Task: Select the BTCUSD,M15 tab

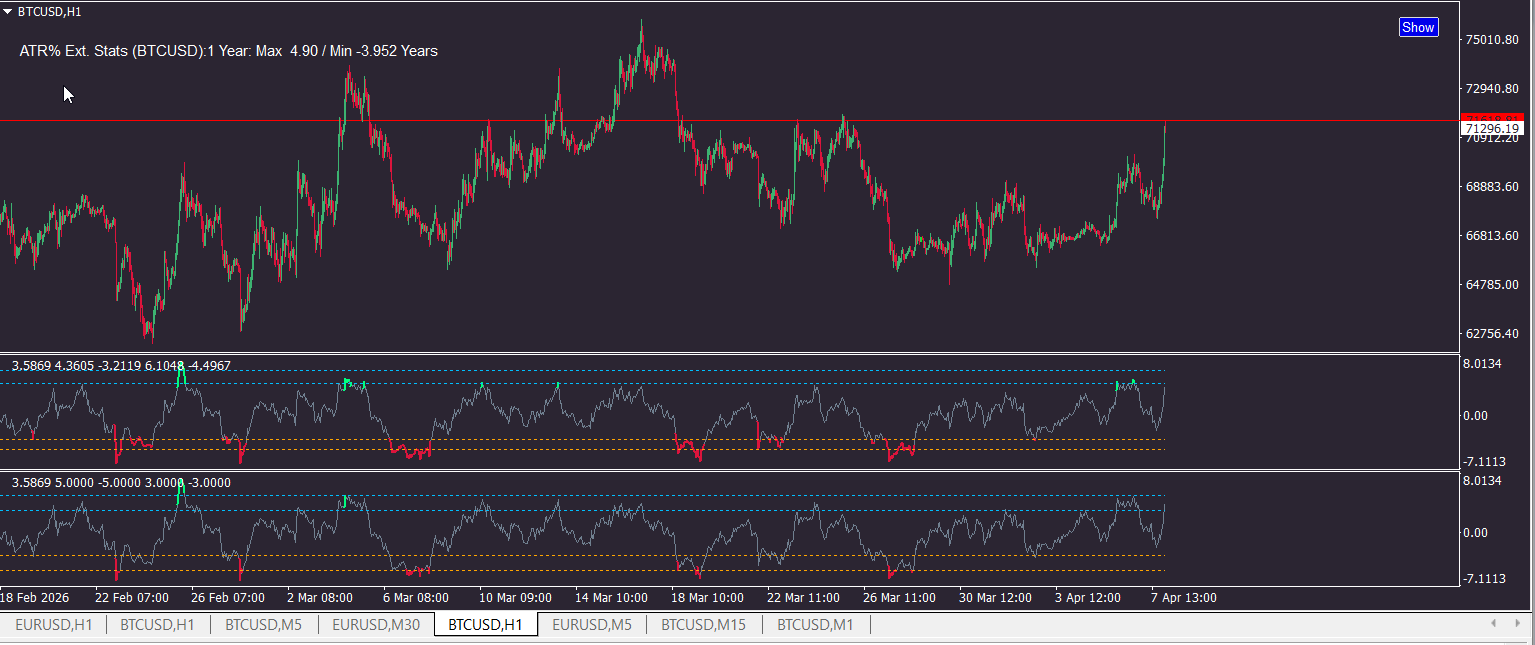Action: [703, 625]
